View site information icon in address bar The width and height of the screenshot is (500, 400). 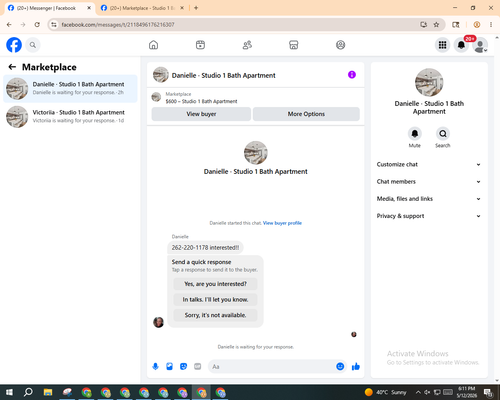[54, 25]
